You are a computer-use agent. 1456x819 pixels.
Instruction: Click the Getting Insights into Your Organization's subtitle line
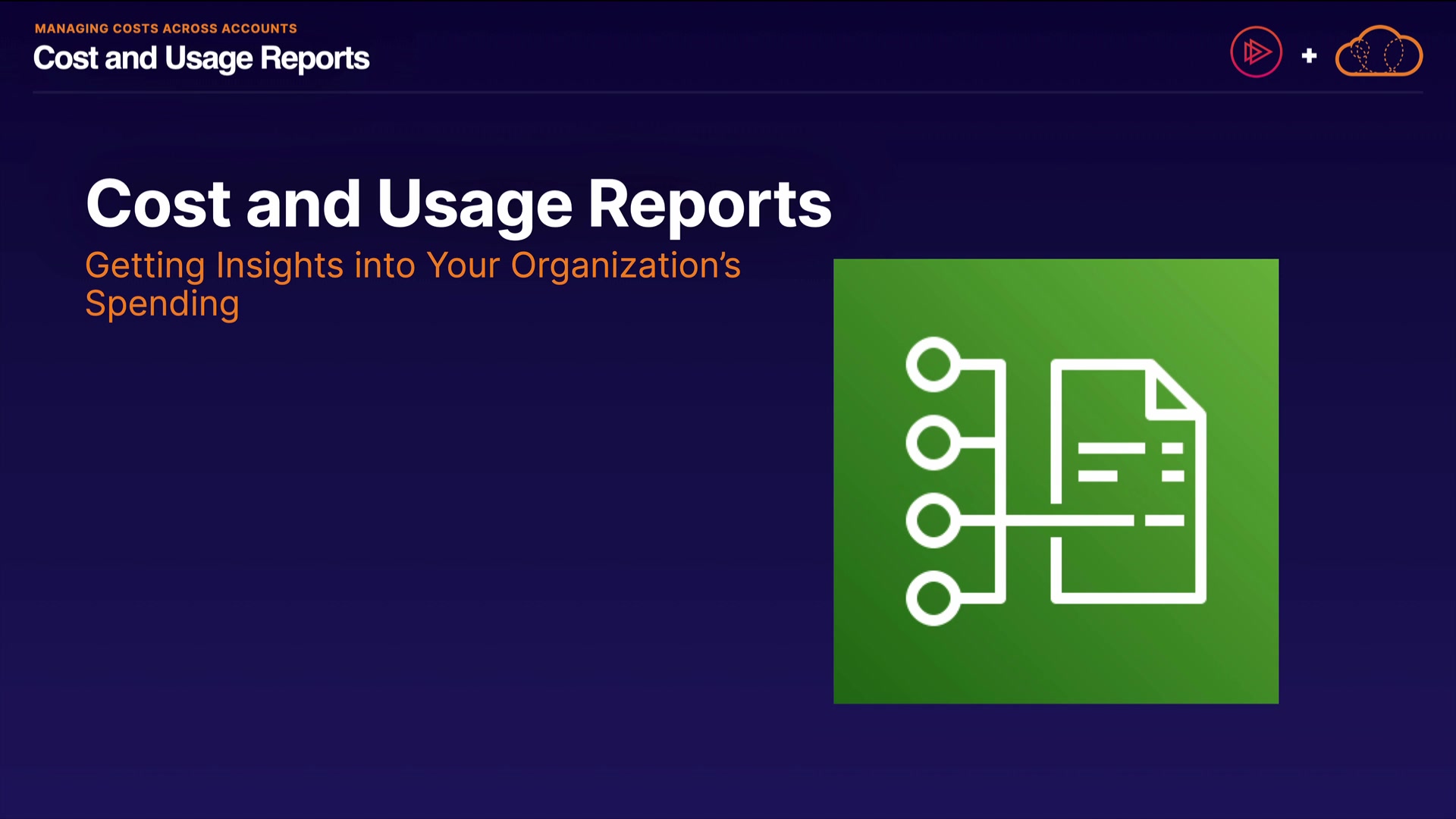[x=413, y=265]
